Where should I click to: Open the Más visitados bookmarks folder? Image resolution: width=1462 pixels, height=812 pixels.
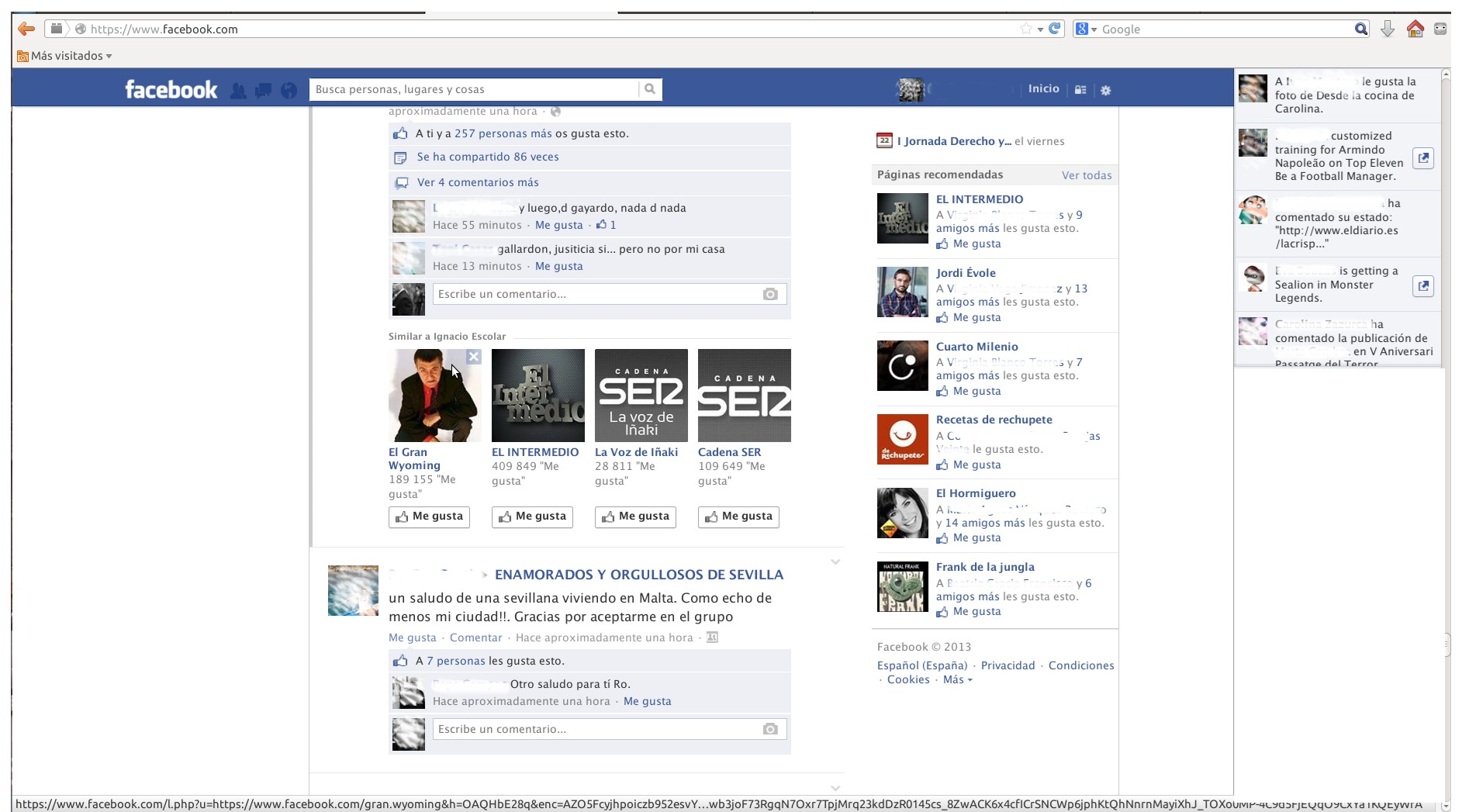(x=64, y=56)
